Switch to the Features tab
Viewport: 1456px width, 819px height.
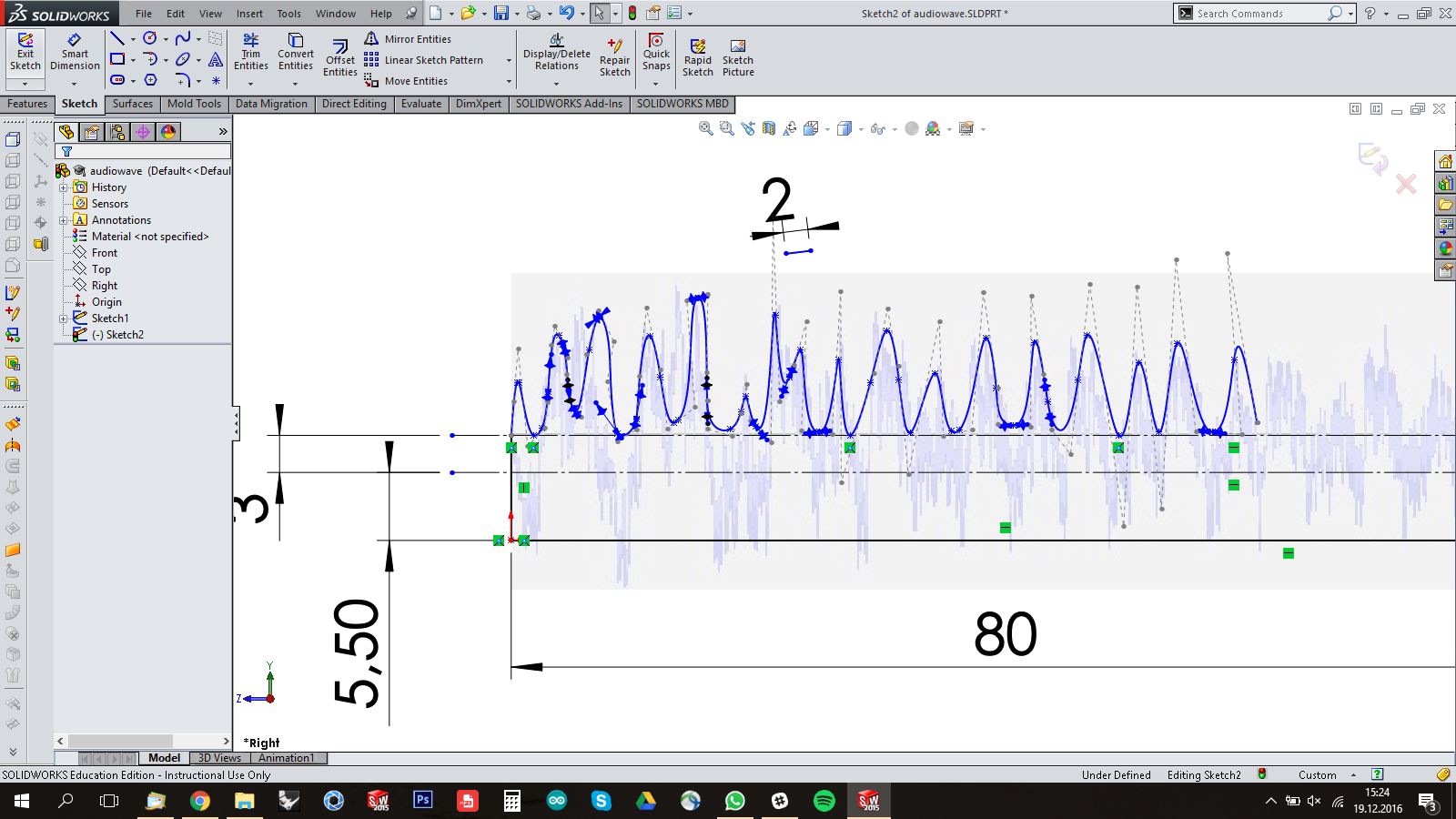(x=27, y=104)
